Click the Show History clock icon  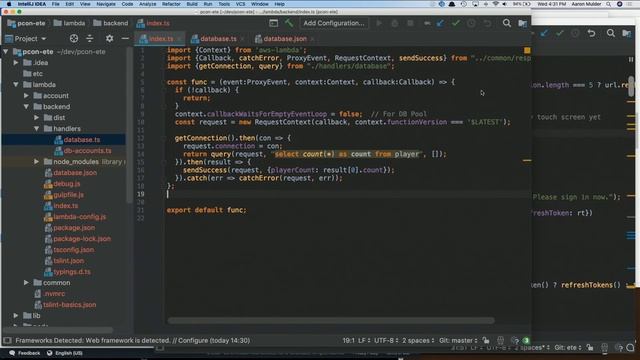click(x=471, y=23)
